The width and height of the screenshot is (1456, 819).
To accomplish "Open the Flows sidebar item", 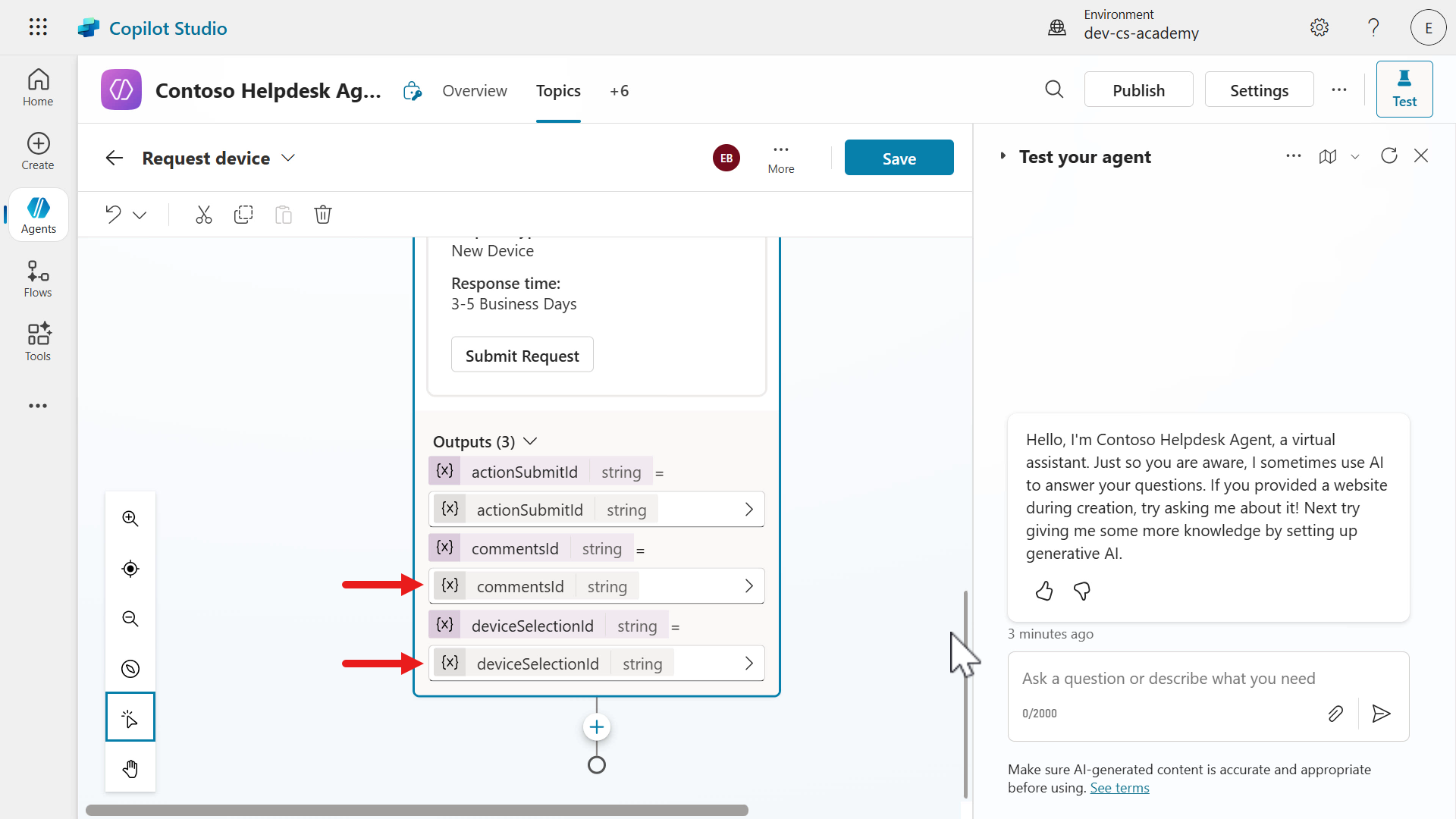I will [38, 279].
